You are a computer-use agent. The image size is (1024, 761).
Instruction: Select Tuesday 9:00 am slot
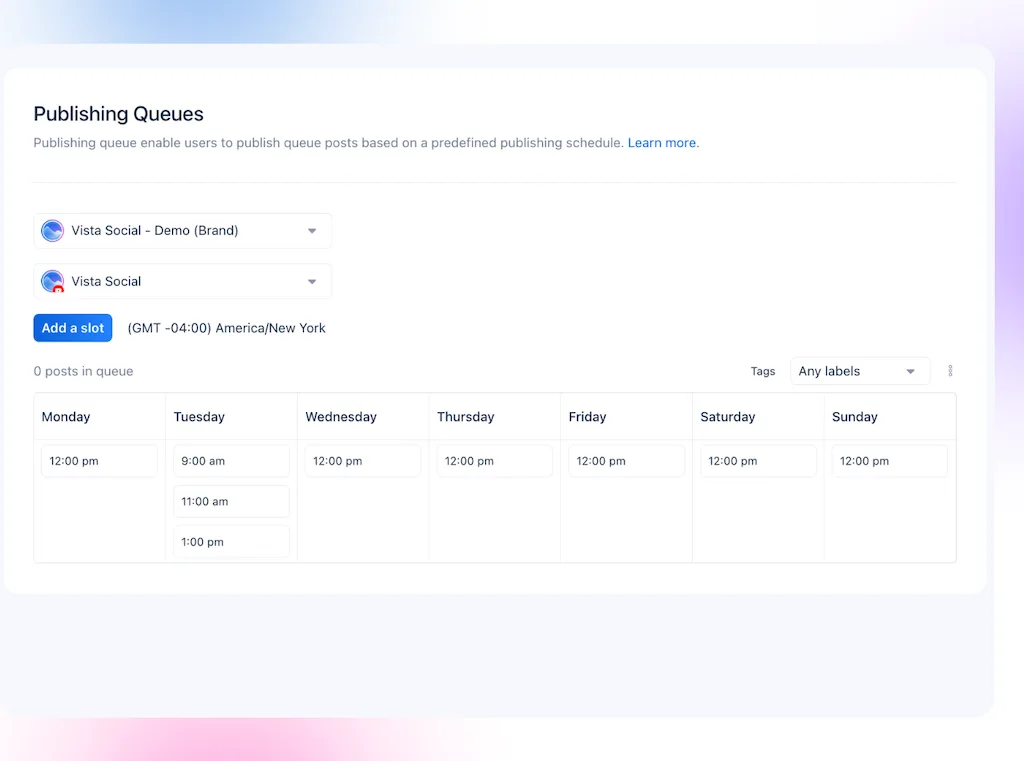pos(231,461)
